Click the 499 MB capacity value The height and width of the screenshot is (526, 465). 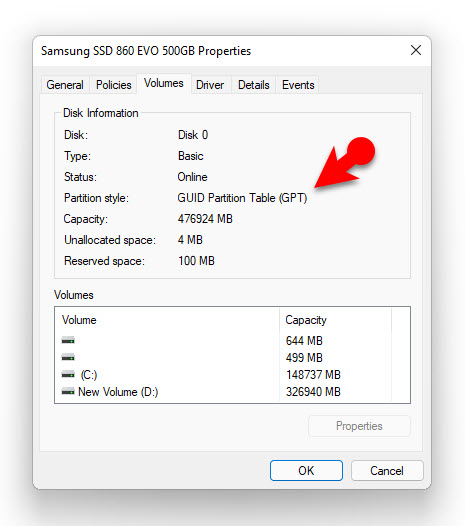pyautogui.click(x=304, y=358)
